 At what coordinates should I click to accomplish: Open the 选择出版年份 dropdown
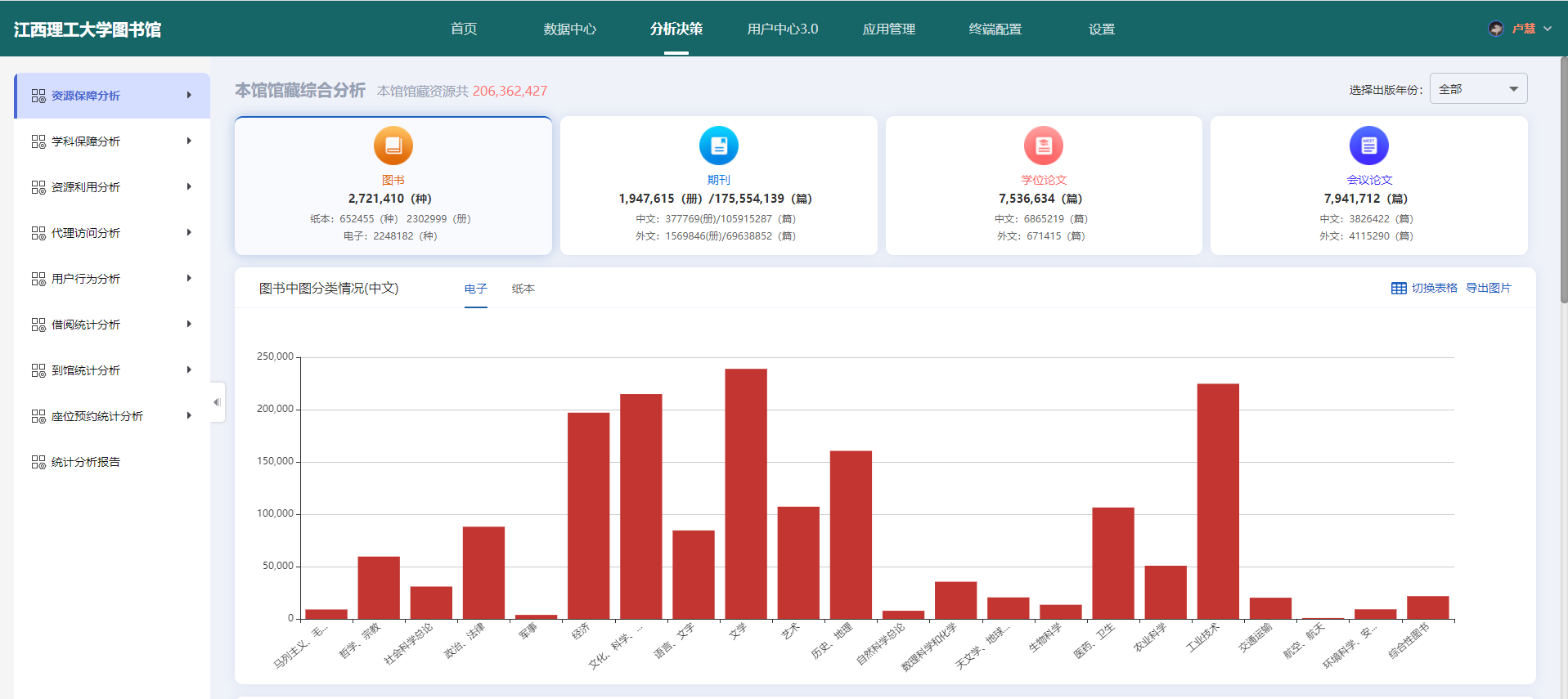[x=1478, y=89]
